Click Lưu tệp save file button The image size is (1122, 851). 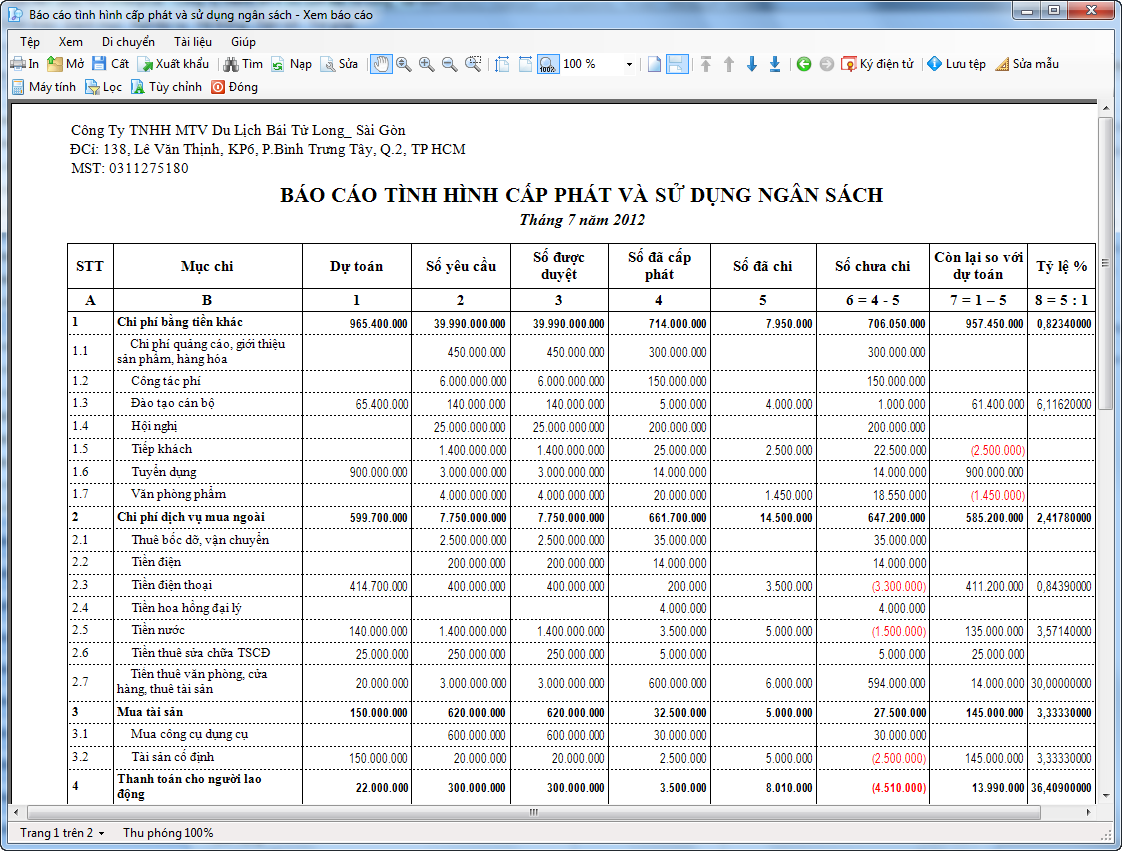coord(957,64)
